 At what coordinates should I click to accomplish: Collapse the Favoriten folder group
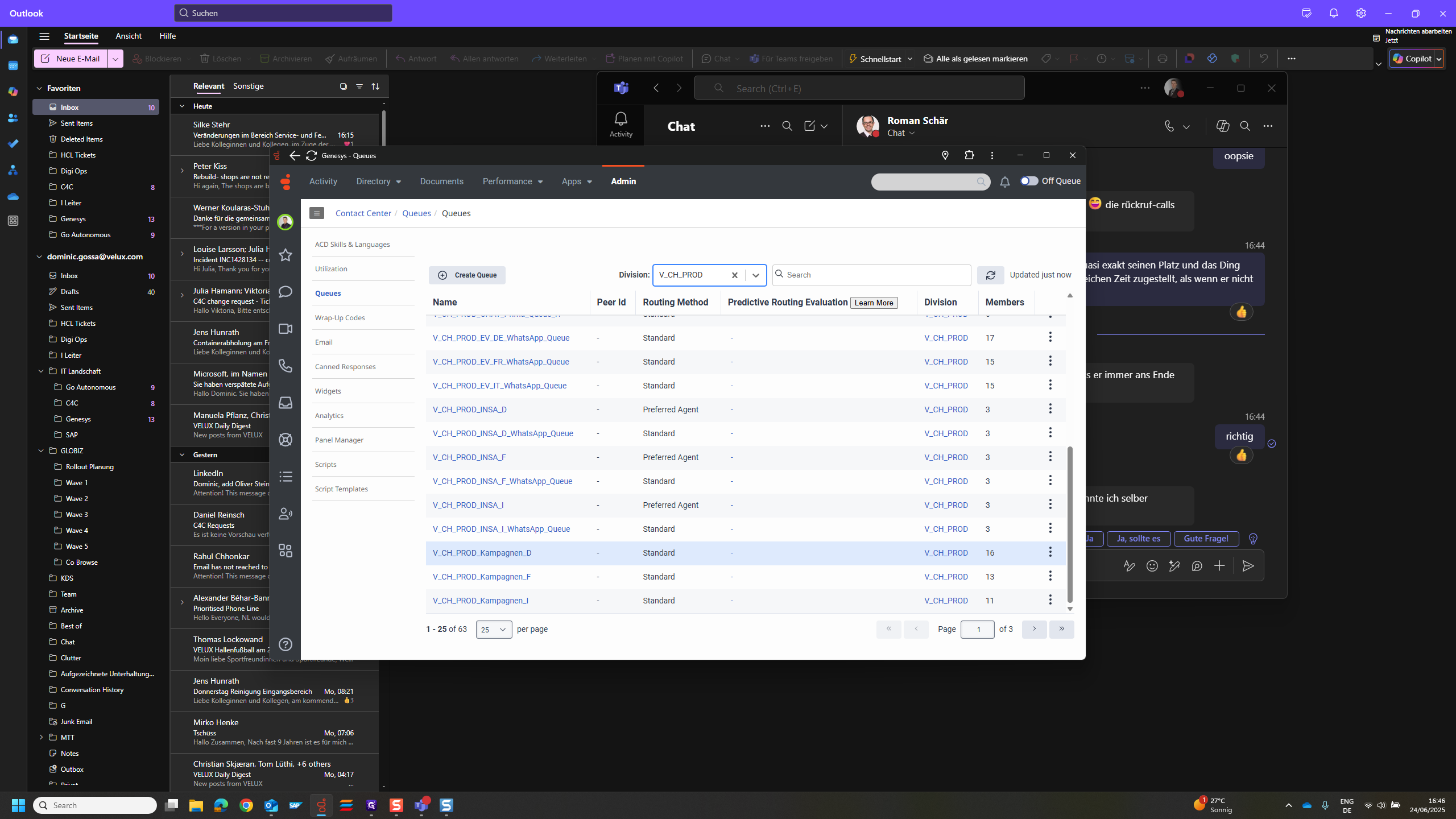coord(39,88)
